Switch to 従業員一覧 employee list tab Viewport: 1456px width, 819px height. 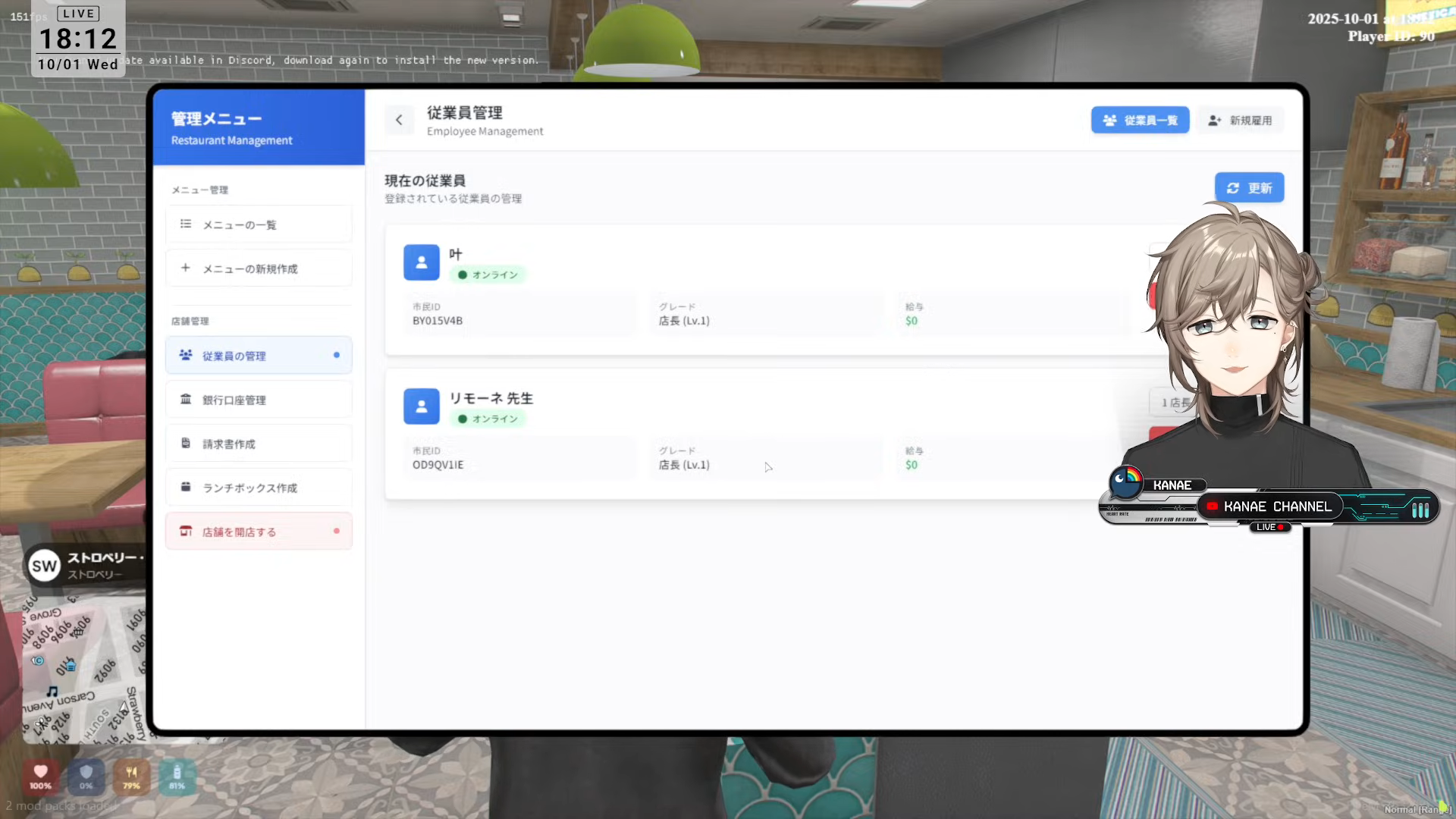[x=1140, y=120]
